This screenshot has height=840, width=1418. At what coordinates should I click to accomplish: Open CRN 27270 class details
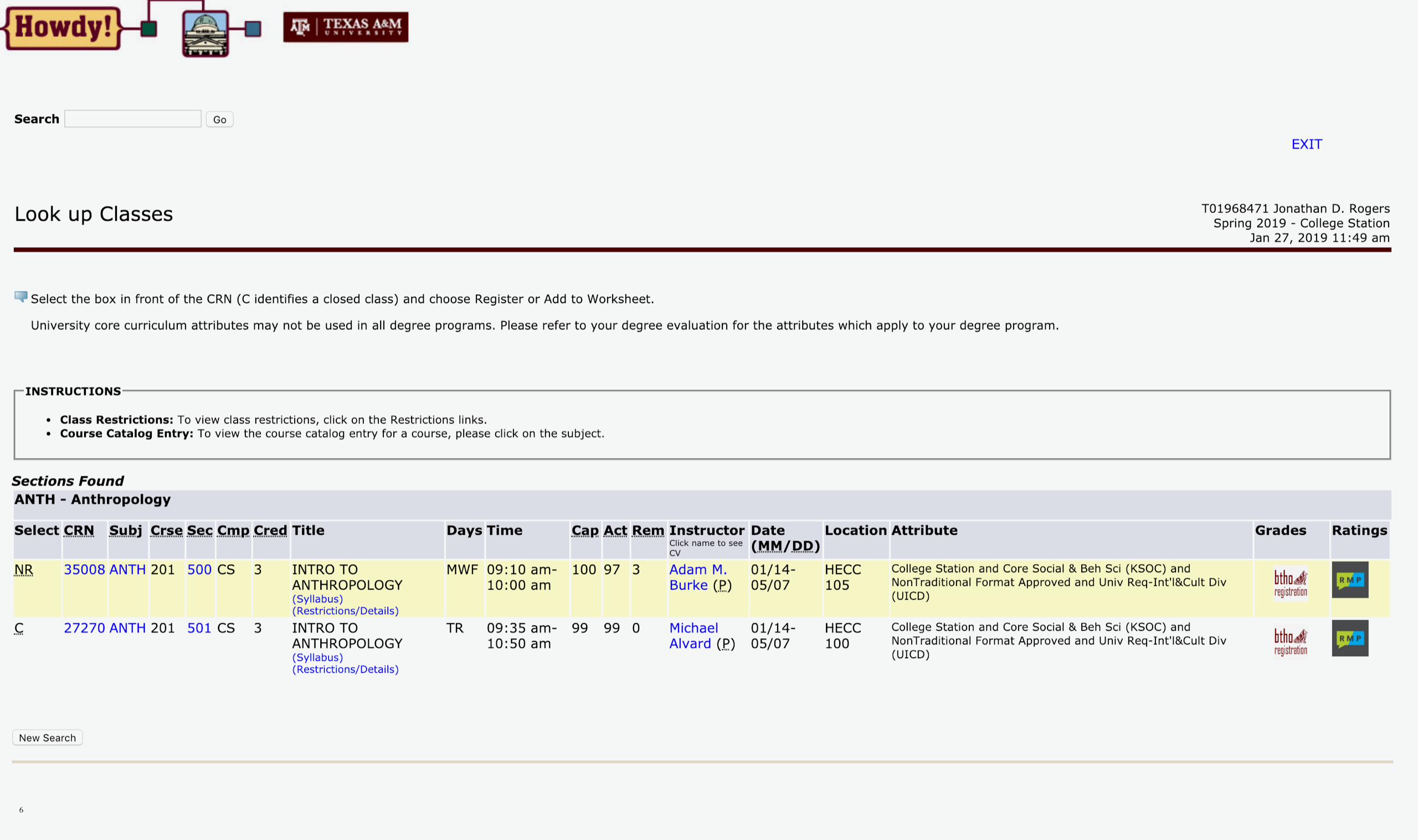(84, 628)
